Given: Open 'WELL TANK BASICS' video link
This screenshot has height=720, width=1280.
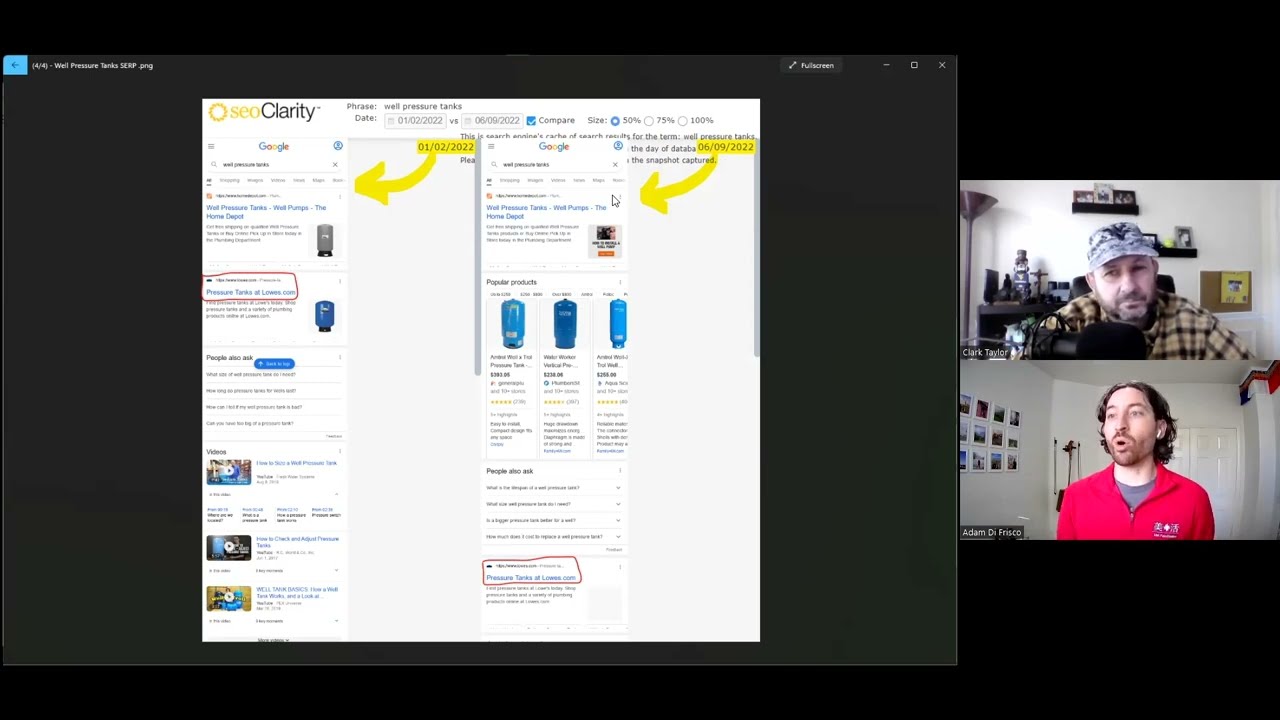Looking at the screenshot, I should 297,592.
